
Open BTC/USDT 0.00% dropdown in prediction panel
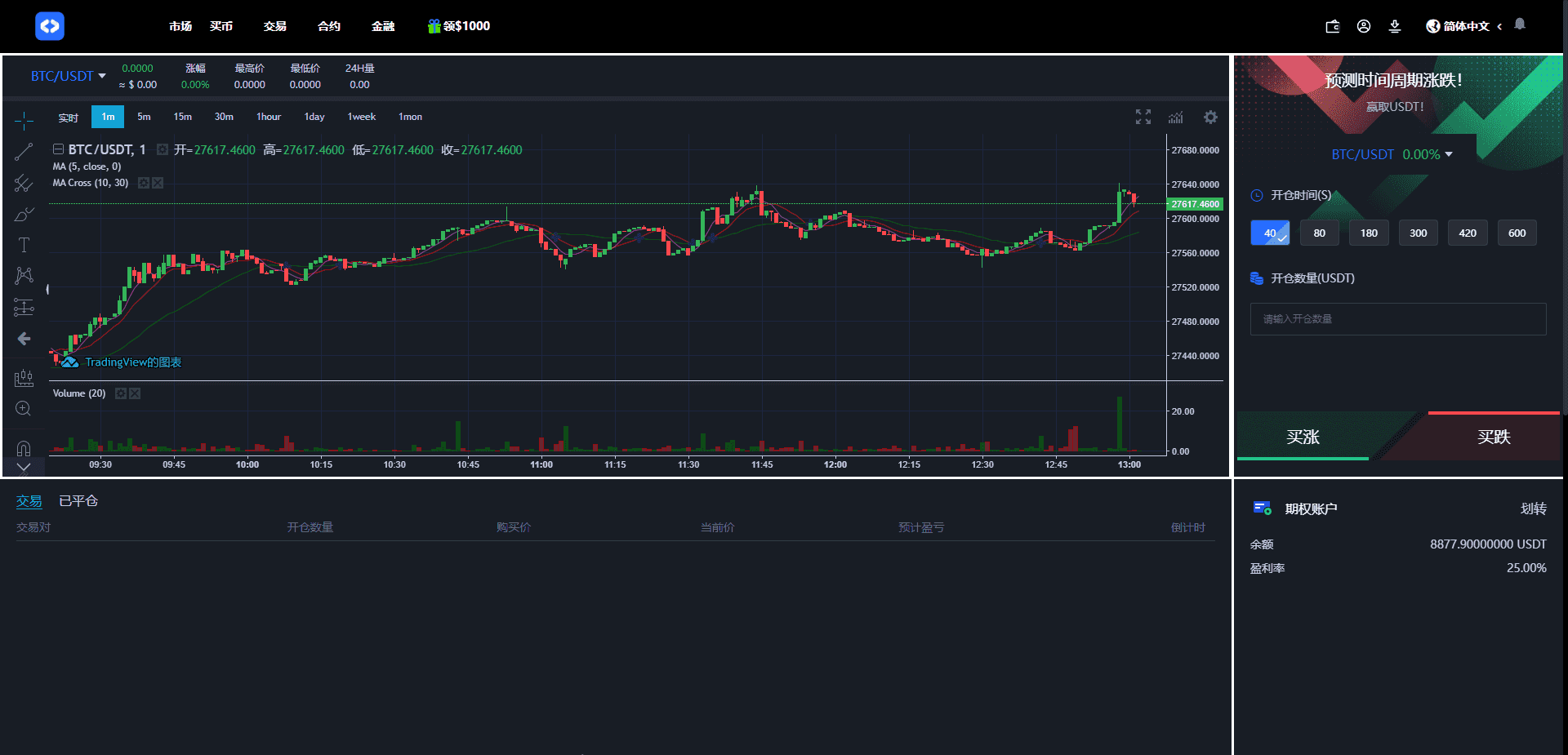click(1392, 154)
